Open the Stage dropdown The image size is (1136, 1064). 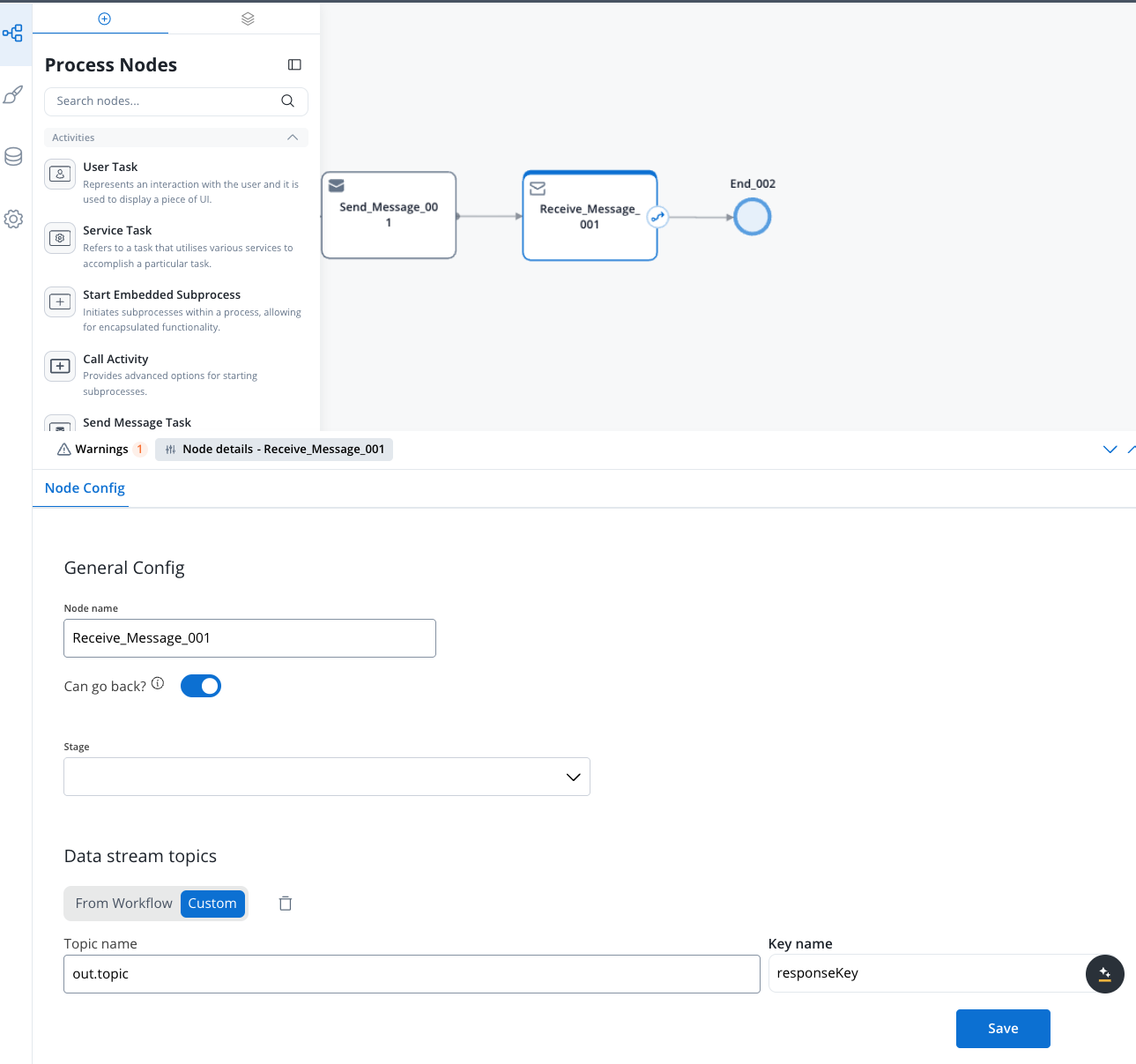(326, 777)
